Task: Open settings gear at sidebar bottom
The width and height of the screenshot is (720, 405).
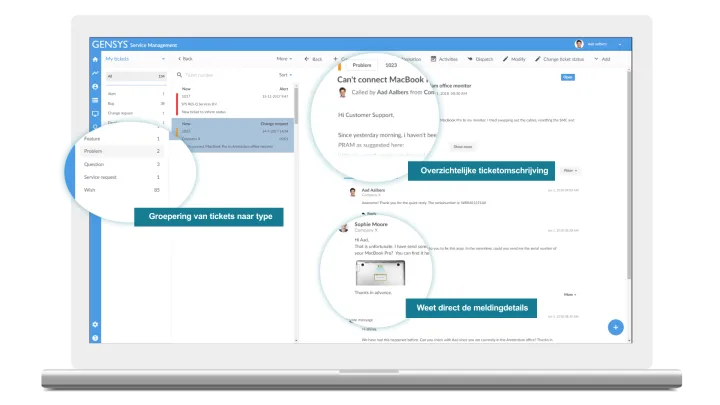Action: (95, 324)
